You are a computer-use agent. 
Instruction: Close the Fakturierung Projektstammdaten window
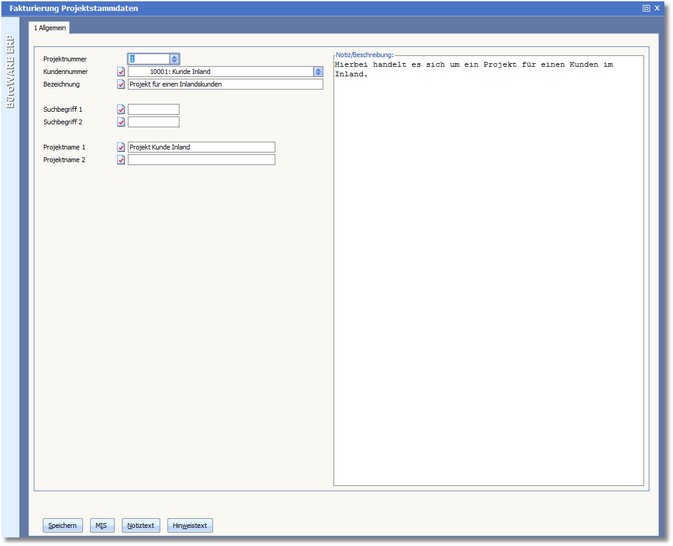tap(657, 8)
